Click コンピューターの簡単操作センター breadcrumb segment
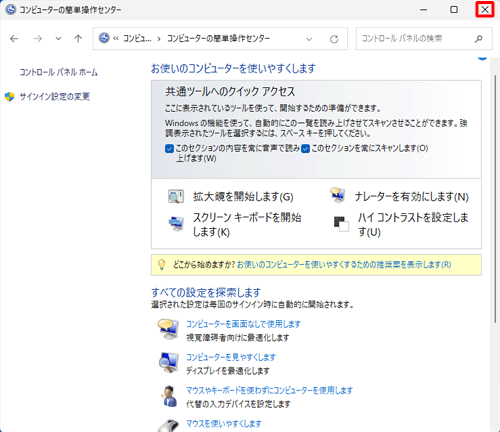This screenshot has width=500, height=432. point(218,39)
